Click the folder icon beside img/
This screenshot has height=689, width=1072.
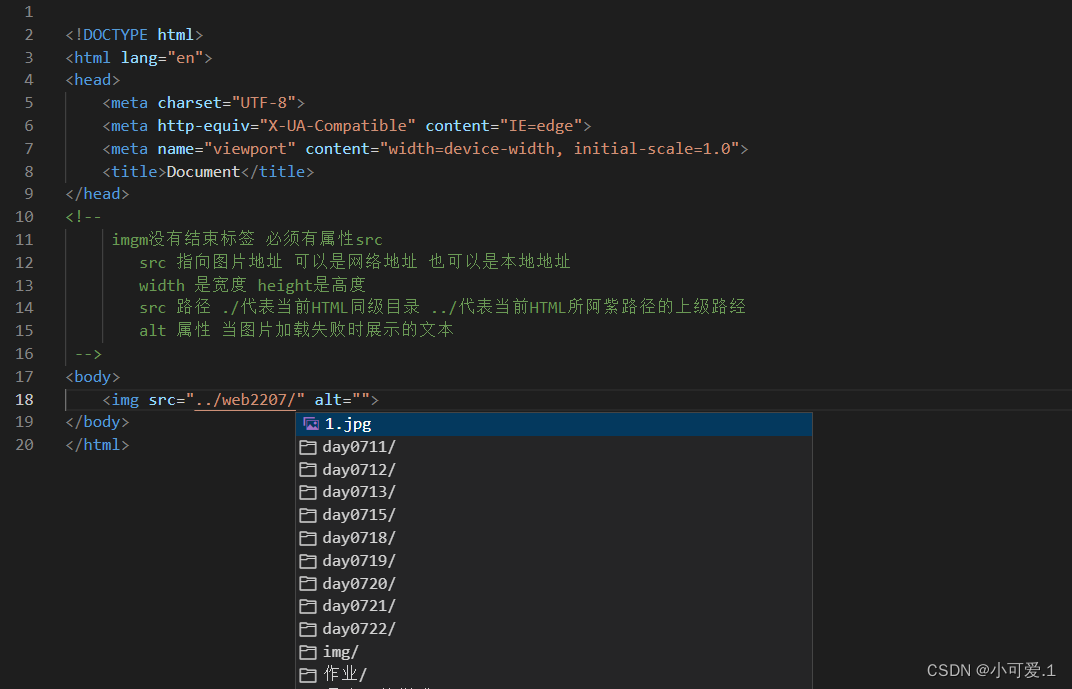[x=308, y=651]
